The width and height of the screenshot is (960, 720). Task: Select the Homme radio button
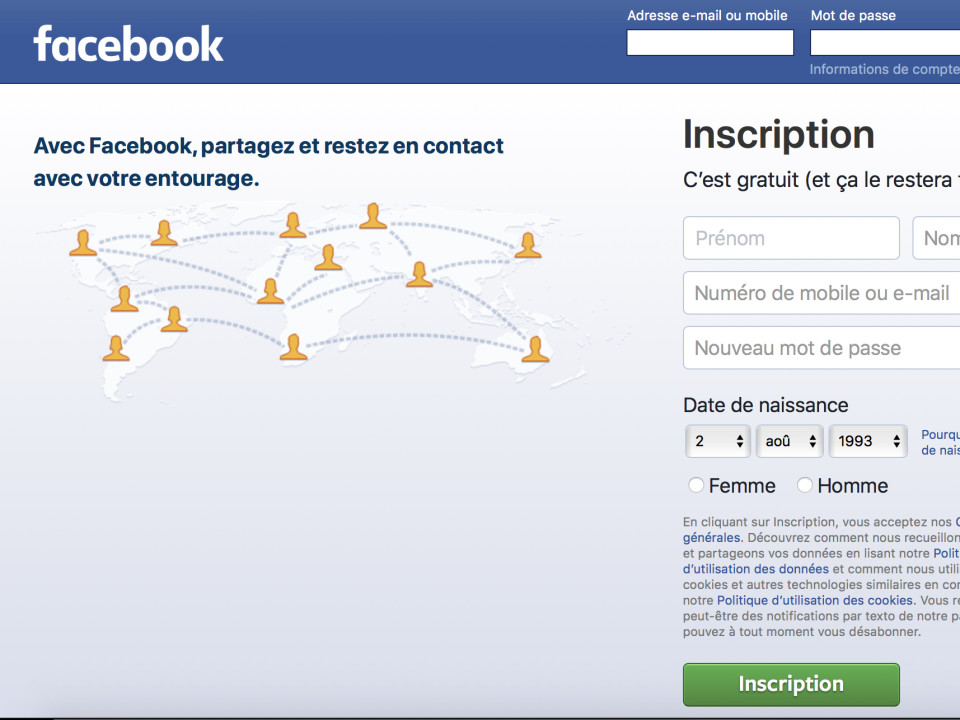(x=805, y=485)
